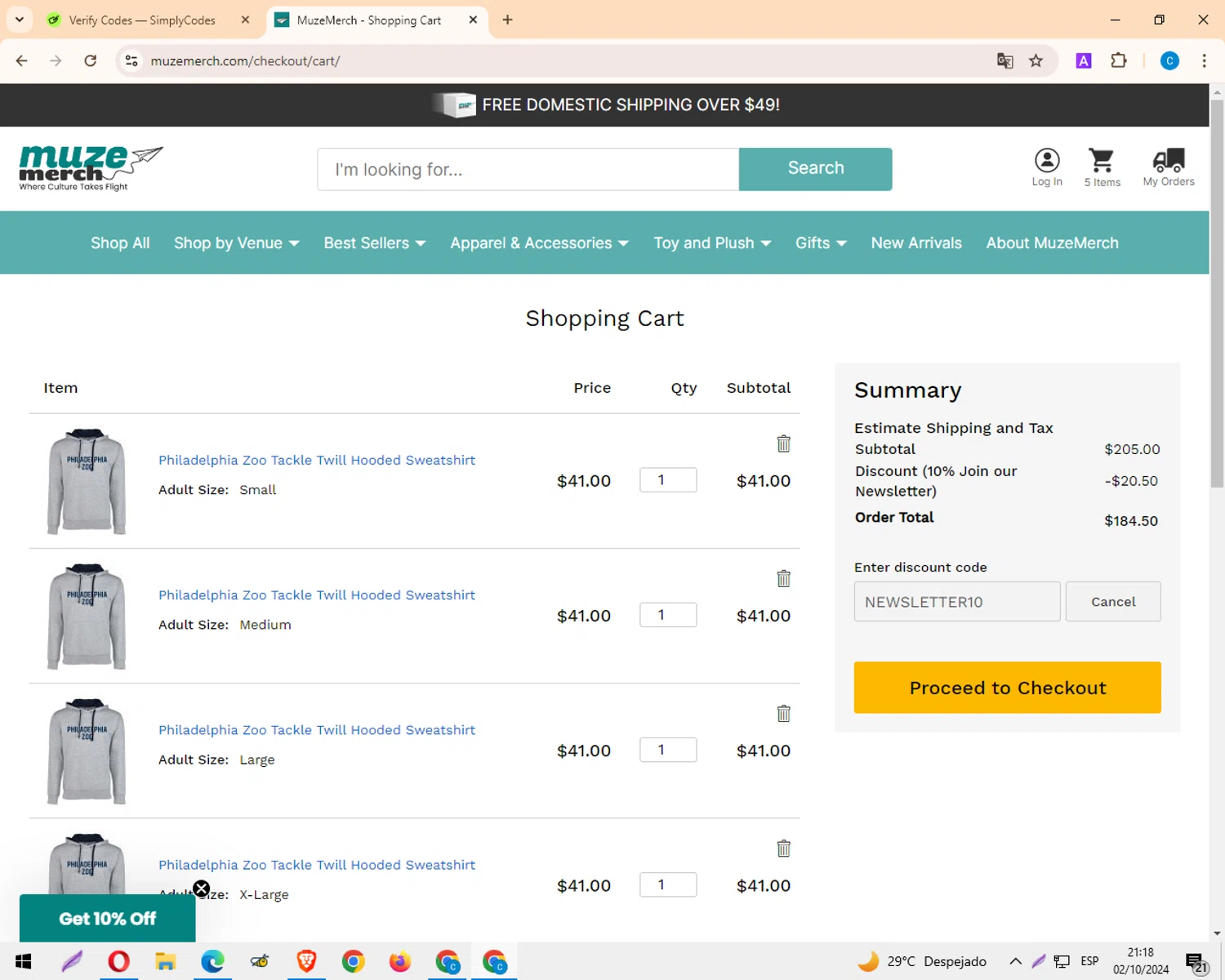Select the quantity field for the Medium sweatshirt

click(x=668, y=614)
